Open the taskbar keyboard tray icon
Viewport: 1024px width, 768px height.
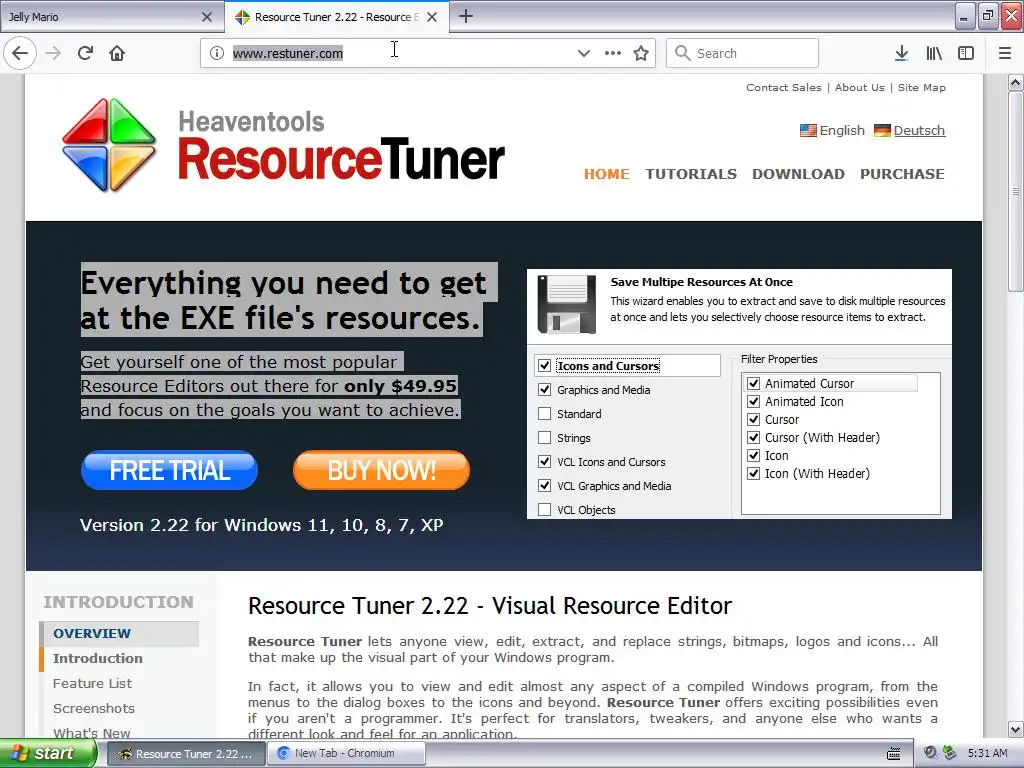tap(894, 753)
